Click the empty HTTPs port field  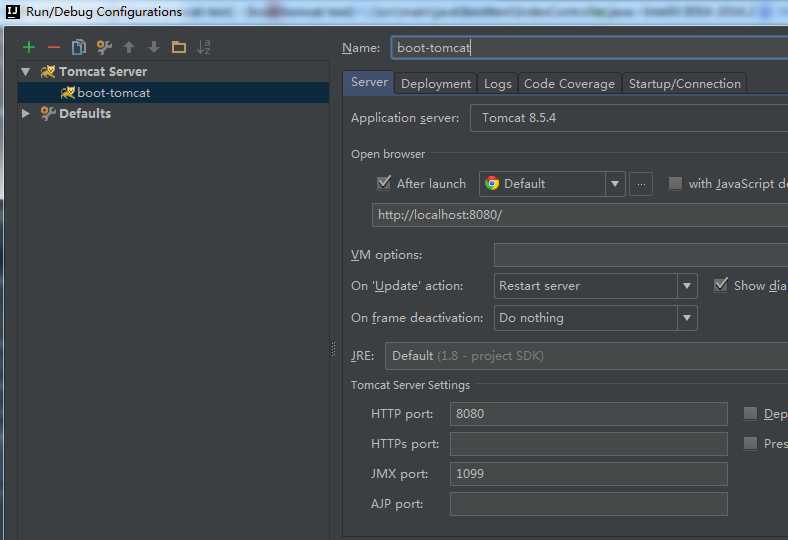588,444
